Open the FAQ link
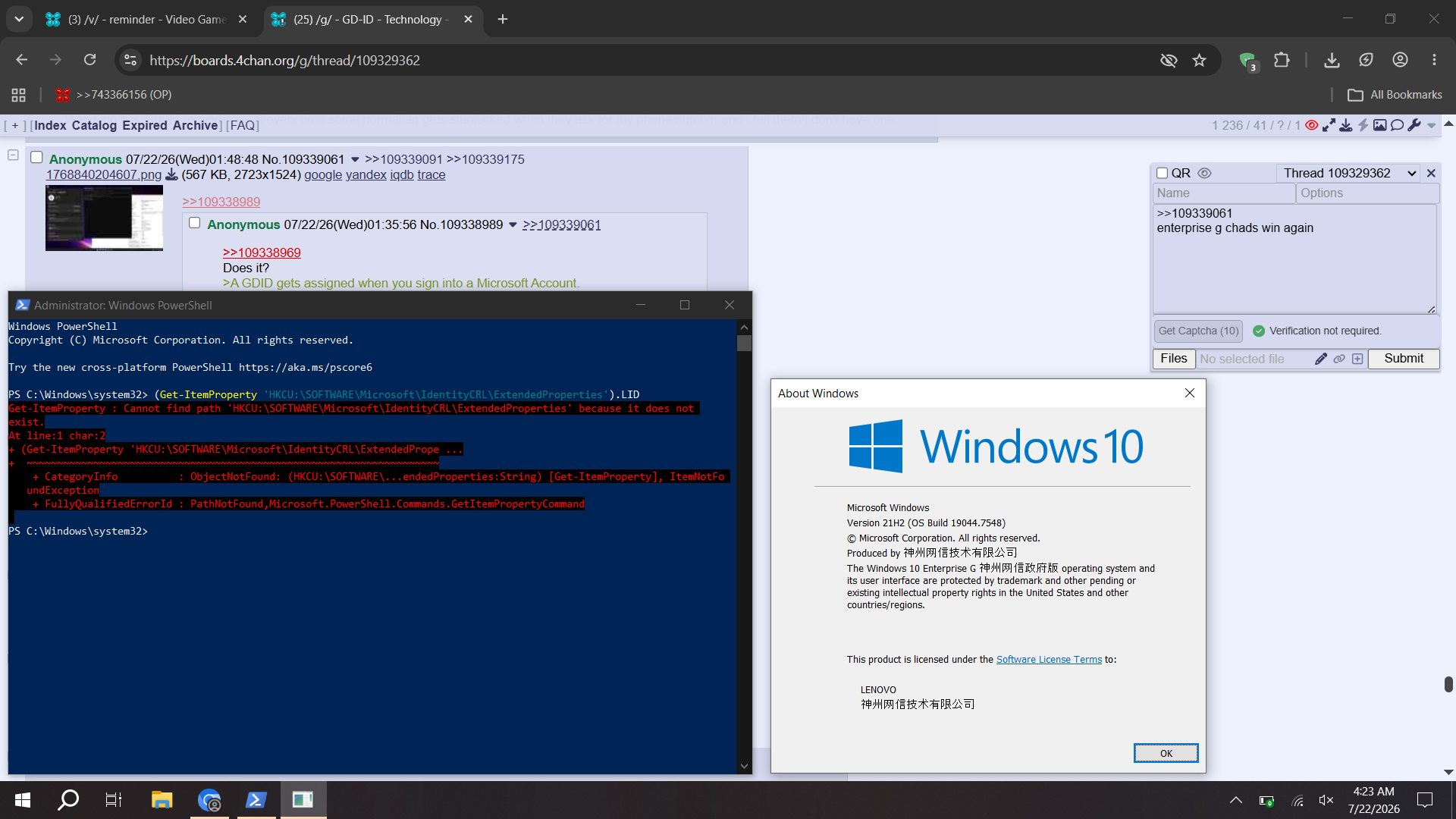Screen dimensions: 1456x819 click(x=243, y=126)
